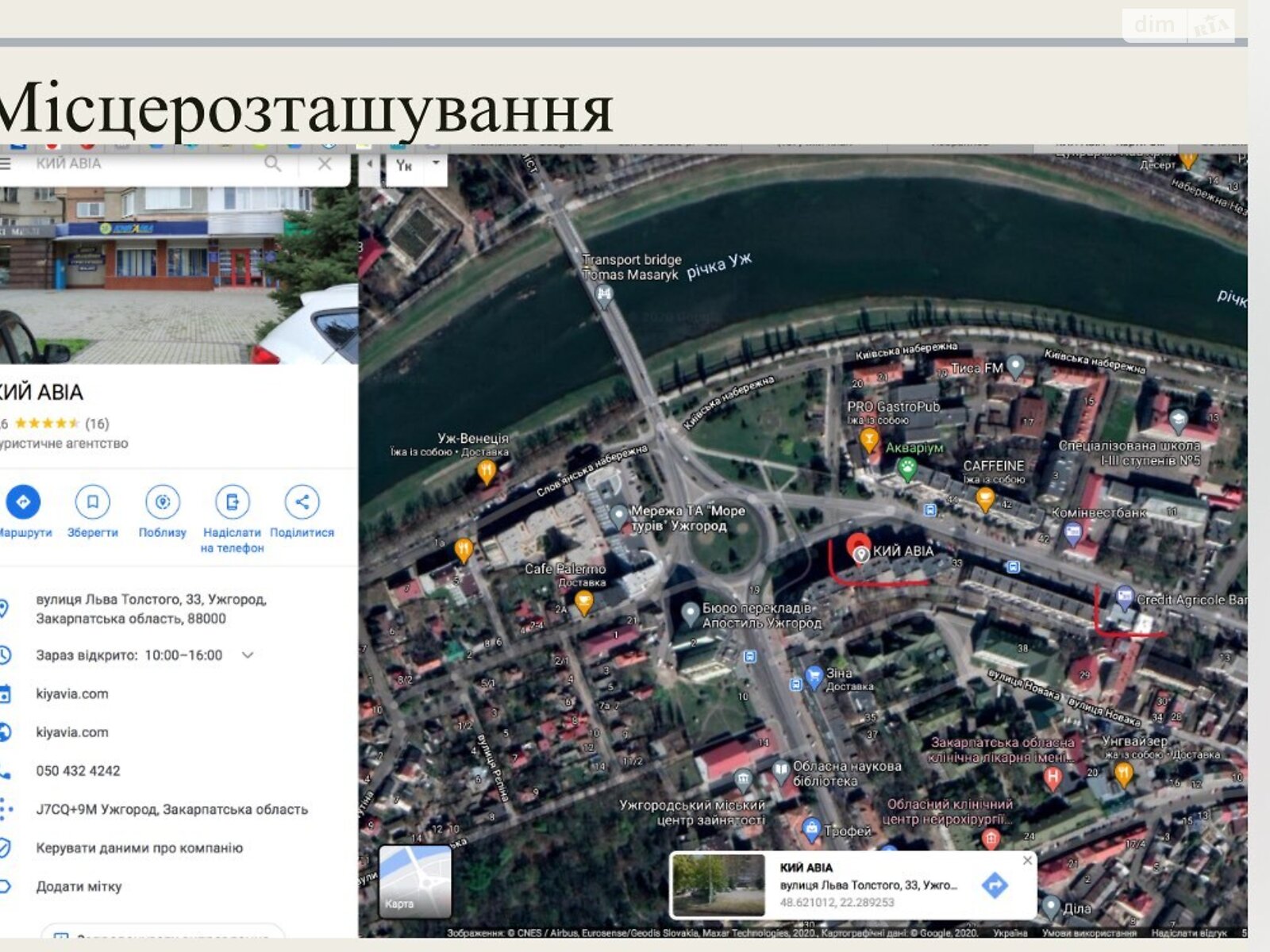
Task: Click the Діла location marker
Action: 1051,907
